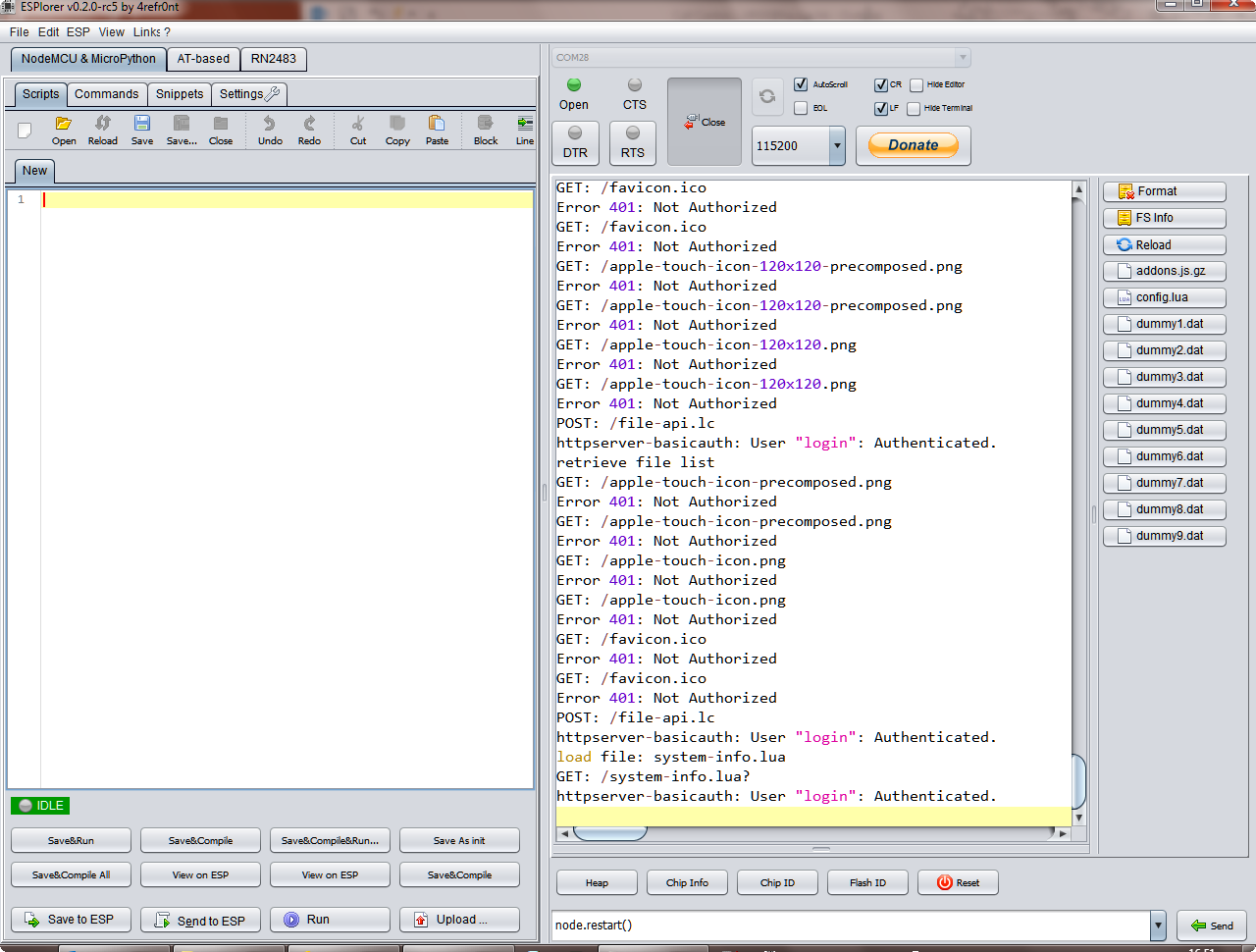Open the Links menu

(147, 32)
